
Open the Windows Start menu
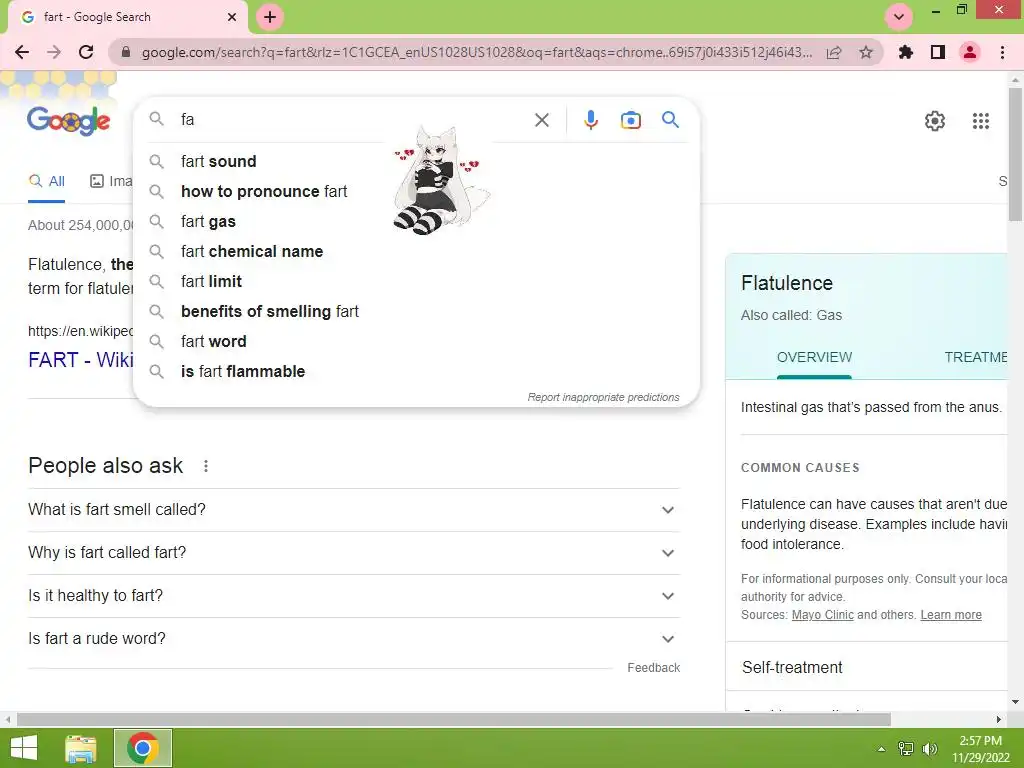[24, 748]
